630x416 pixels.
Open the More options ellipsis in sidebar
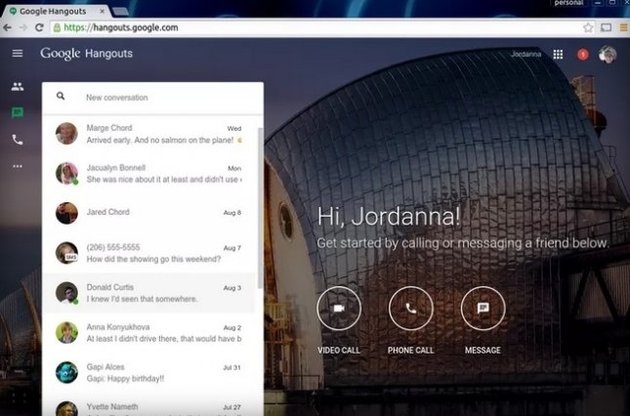[17, 166]
